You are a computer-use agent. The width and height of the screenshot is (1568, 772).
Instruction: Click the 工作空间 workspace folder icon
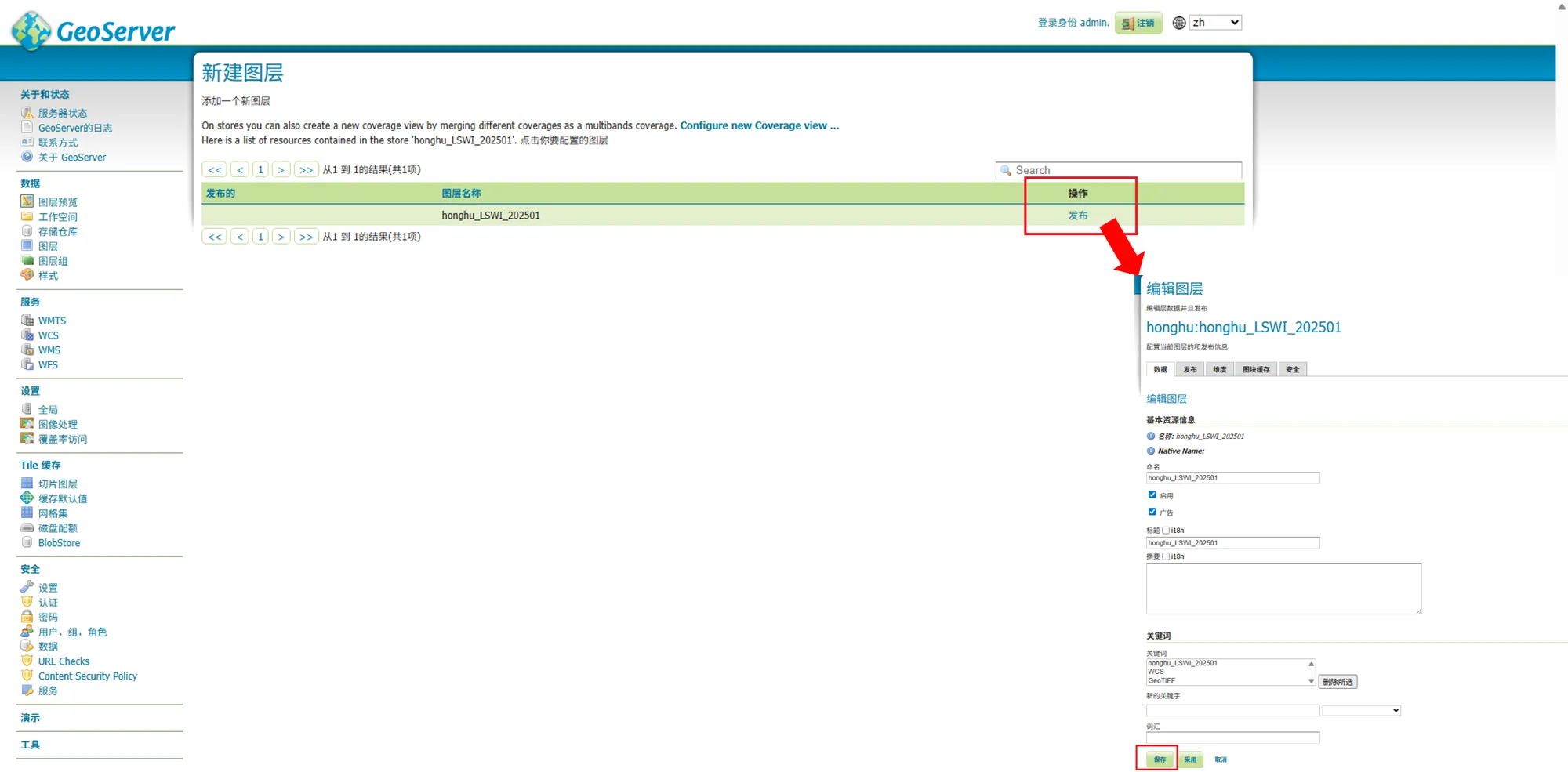[27, 216]
